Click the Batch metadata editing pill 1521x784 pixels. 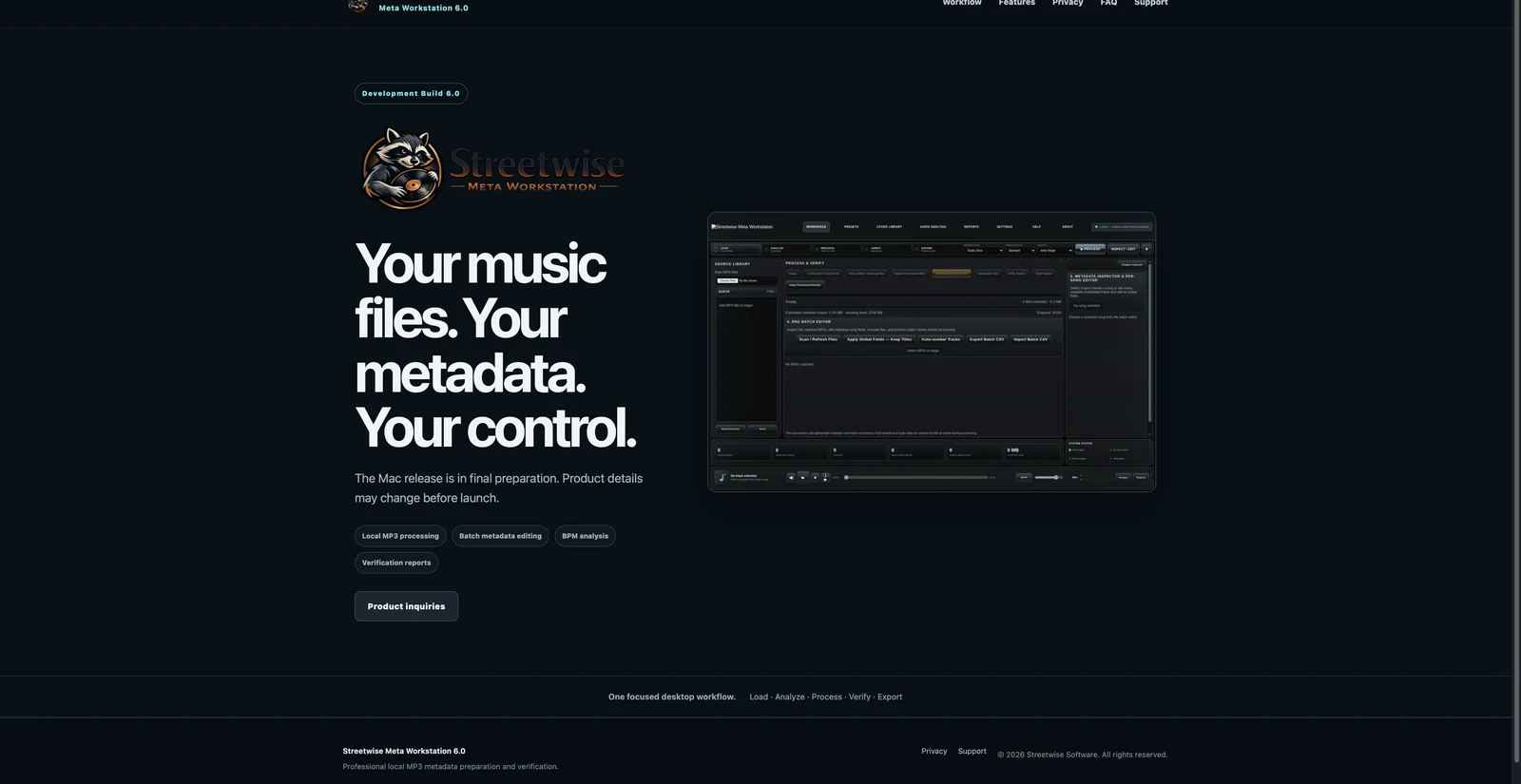coord(500,536)
